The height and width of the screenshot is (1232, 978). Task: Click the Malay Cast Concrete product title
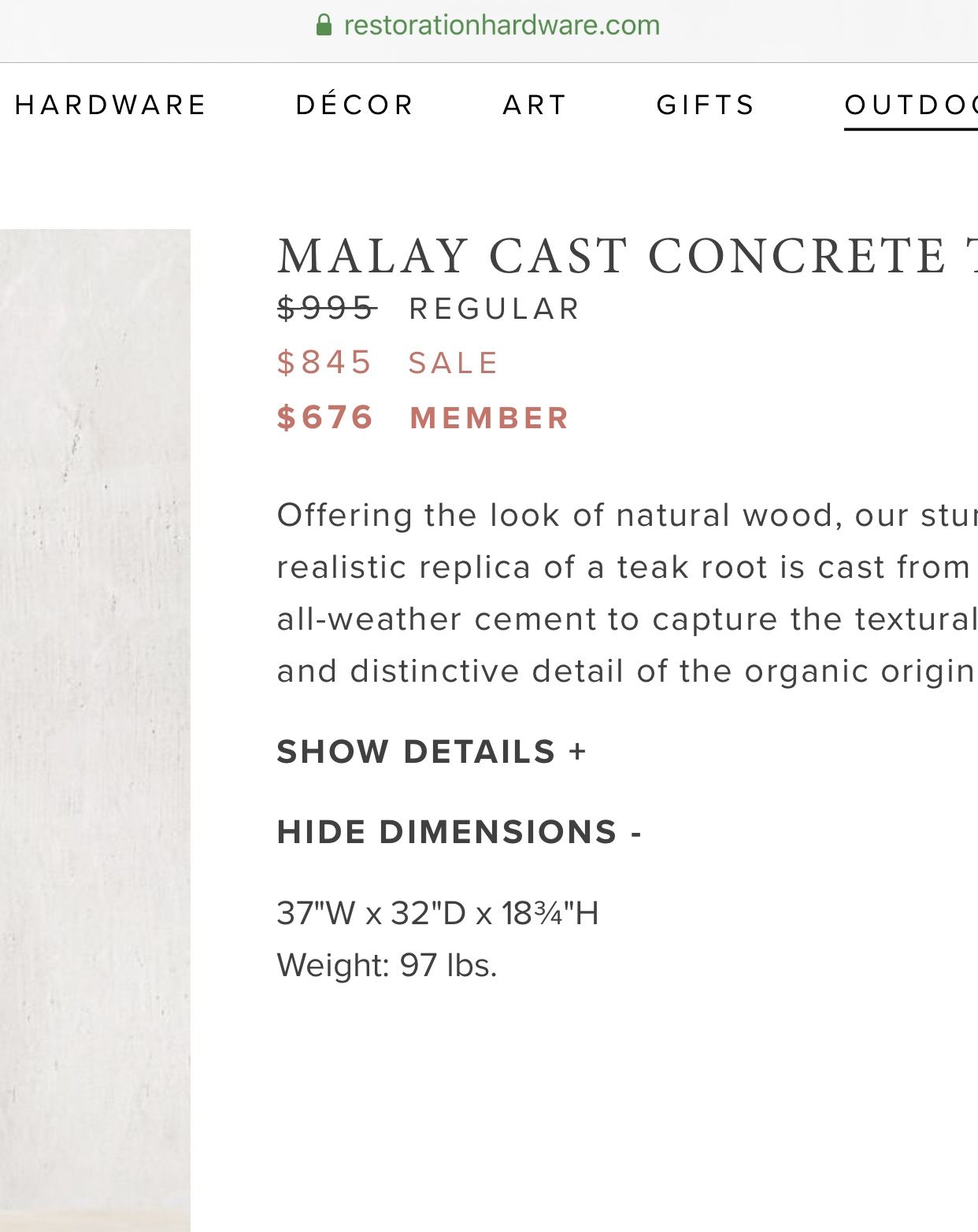pyautogui.click(x=627, y=256)
